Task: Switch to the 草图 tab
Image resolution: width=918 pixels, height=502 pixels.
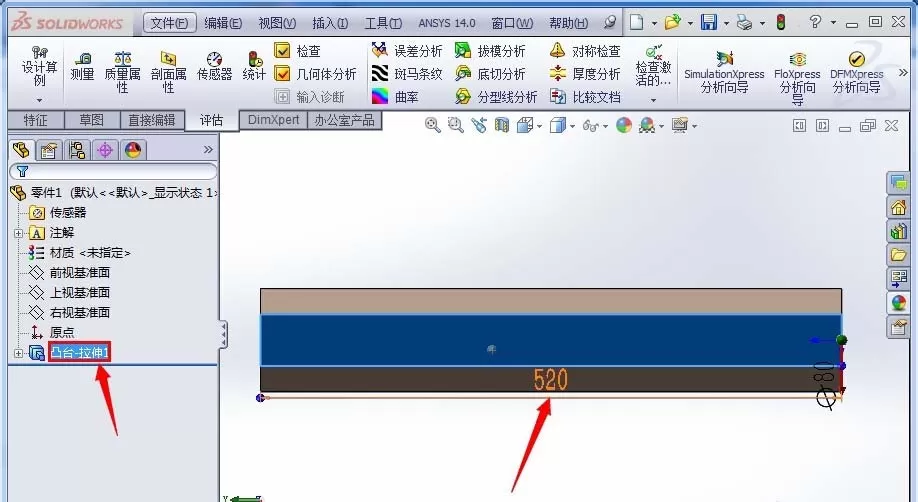Action: tap(91, 120)
